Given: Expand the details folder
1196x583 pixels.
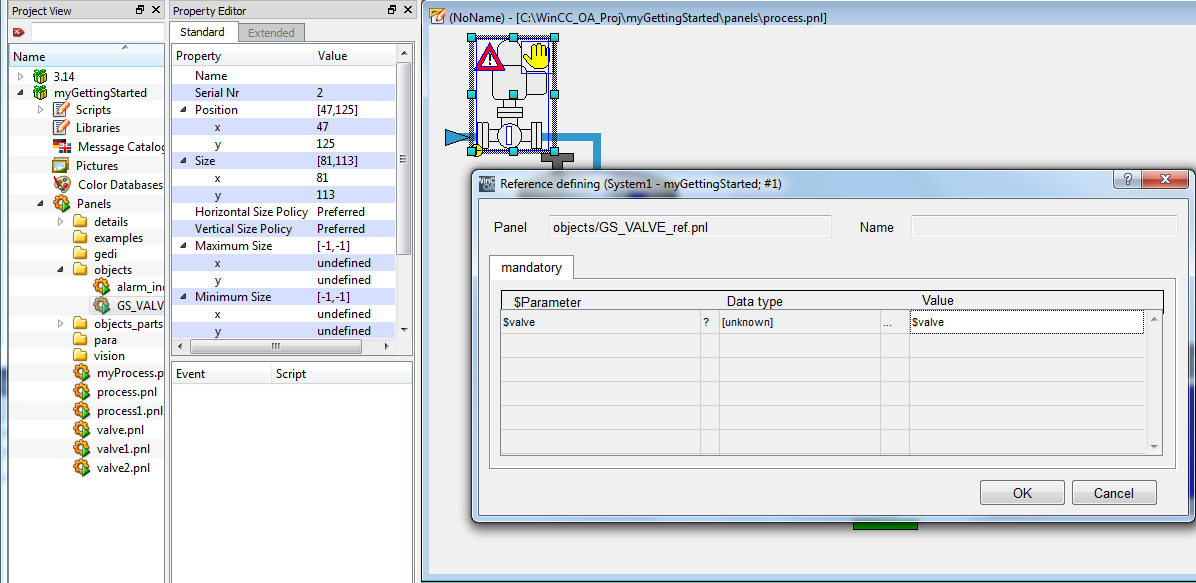Looking at the screenshot, I should tap(61, 222).
